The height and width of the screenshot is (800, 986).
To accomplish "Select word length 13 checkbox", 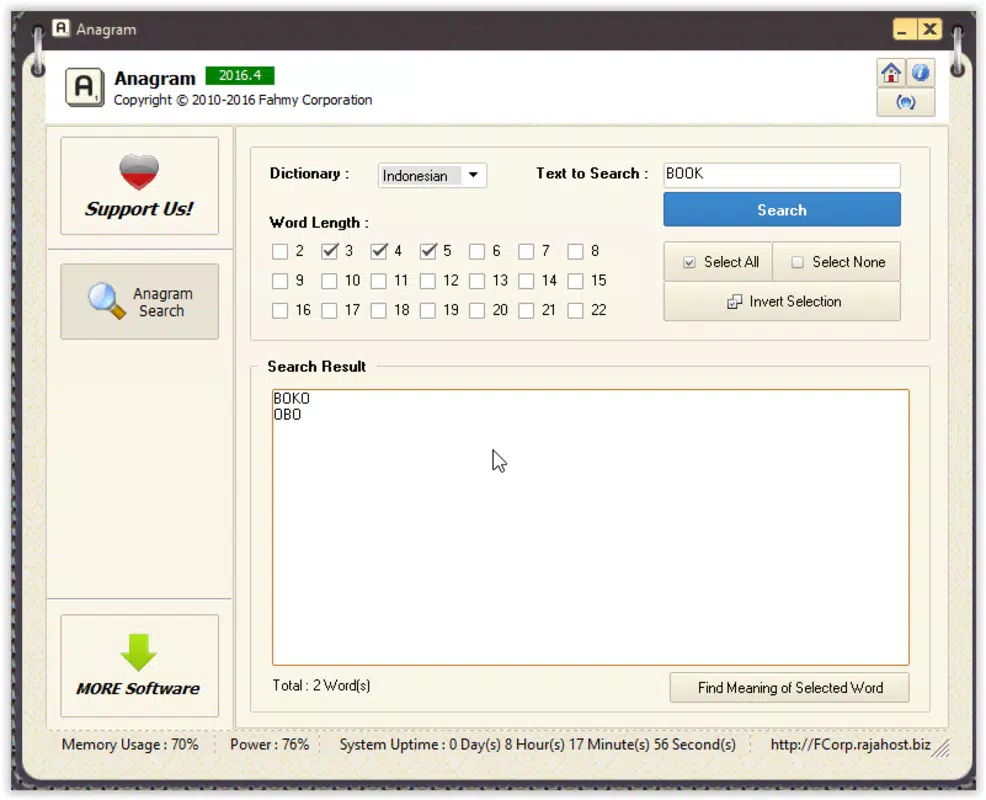I will click(477, 281).
